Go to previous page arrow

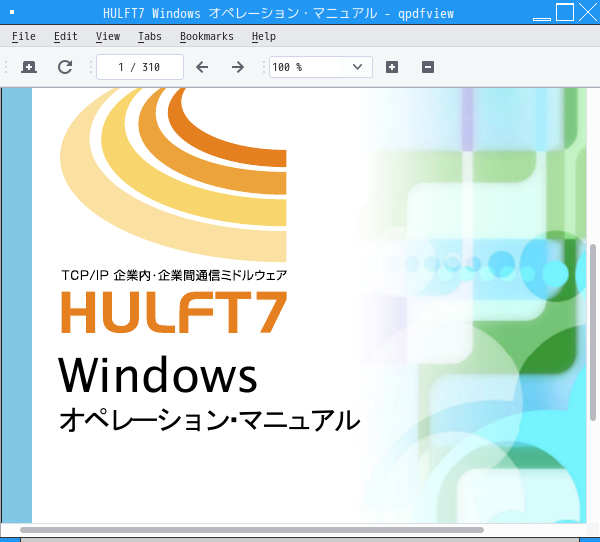click(x=202, y=67)
